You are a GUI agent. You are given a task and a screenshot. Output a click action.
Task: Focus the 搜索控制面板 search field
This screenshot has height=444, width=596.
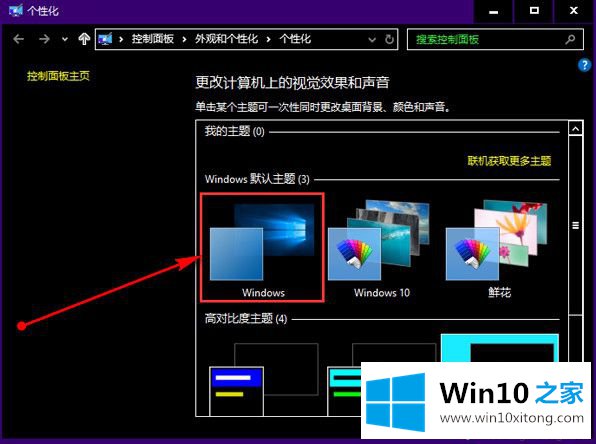(x=495, y=39)
